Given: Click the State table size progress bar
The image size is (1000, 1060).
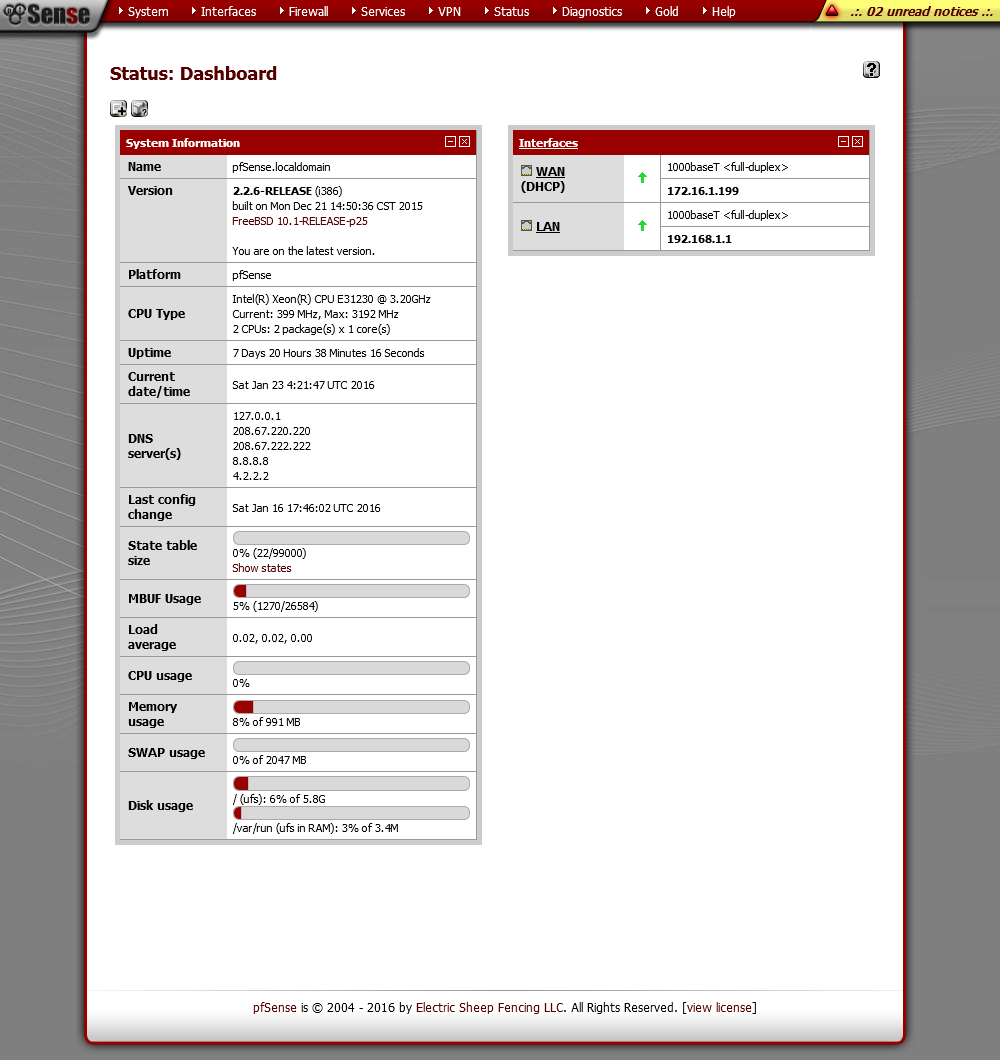Looking at the screenshot, I should 351,538.
